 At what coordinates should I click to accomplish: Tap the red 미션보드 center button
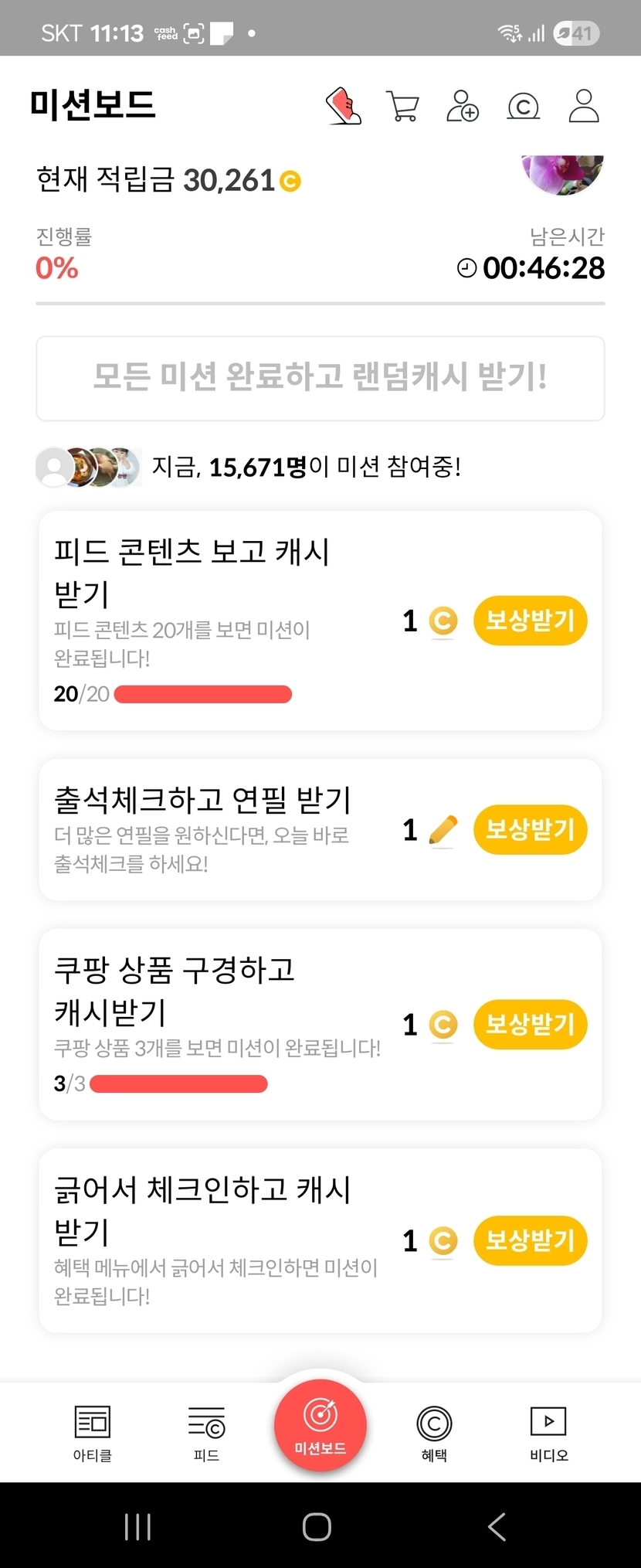point(320,1425)
